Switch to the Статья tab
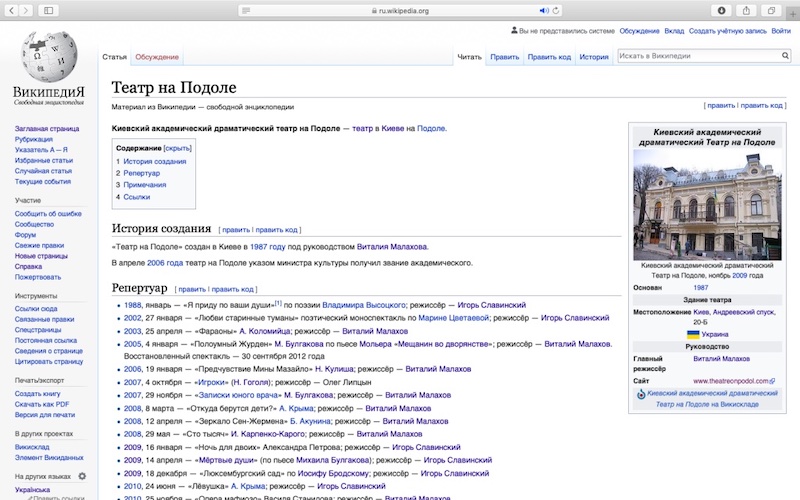 click(114, 57)
